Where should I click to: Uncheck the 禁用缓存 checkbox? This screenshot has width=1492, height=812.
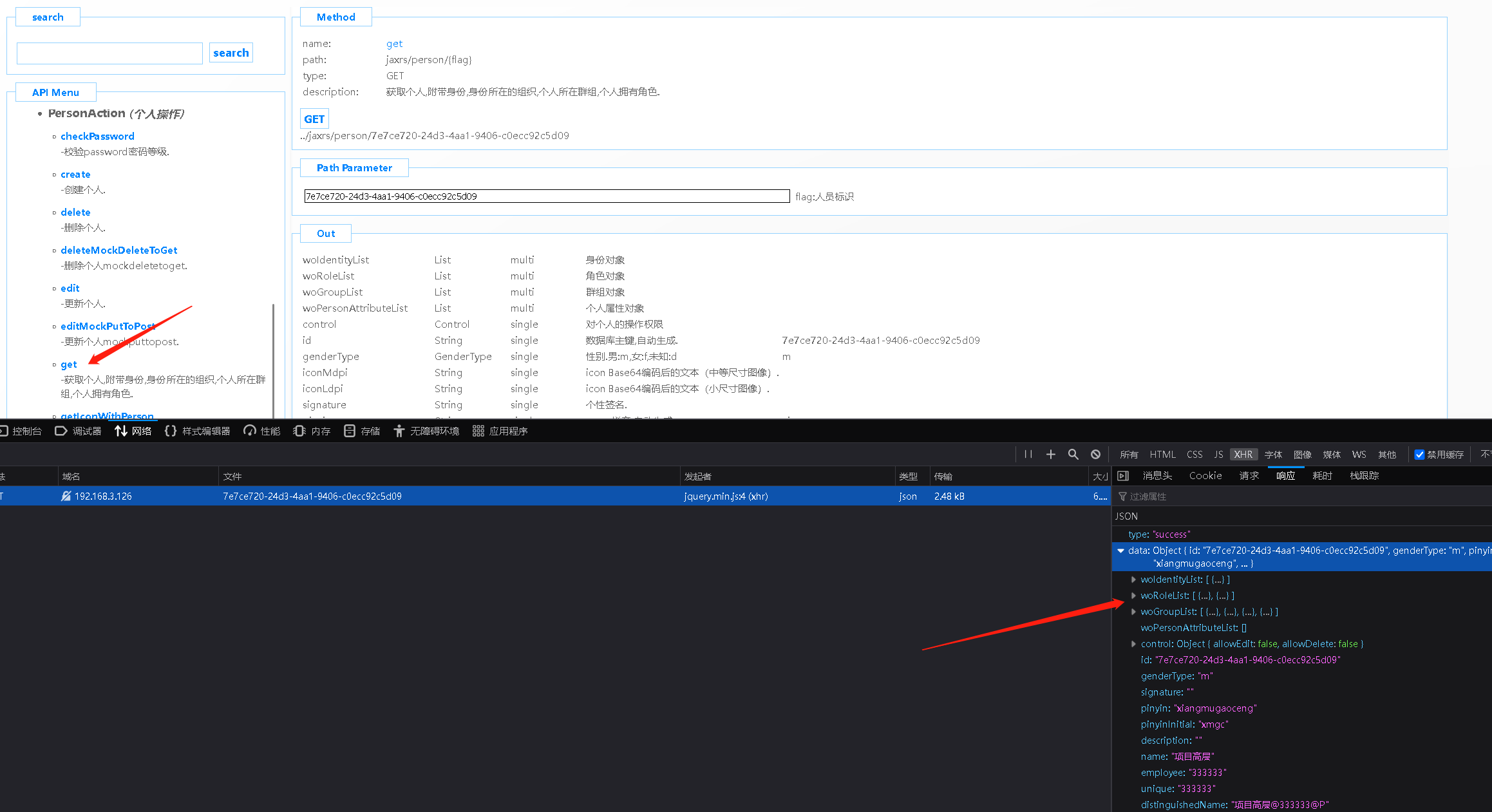[x=1419, y=455]
